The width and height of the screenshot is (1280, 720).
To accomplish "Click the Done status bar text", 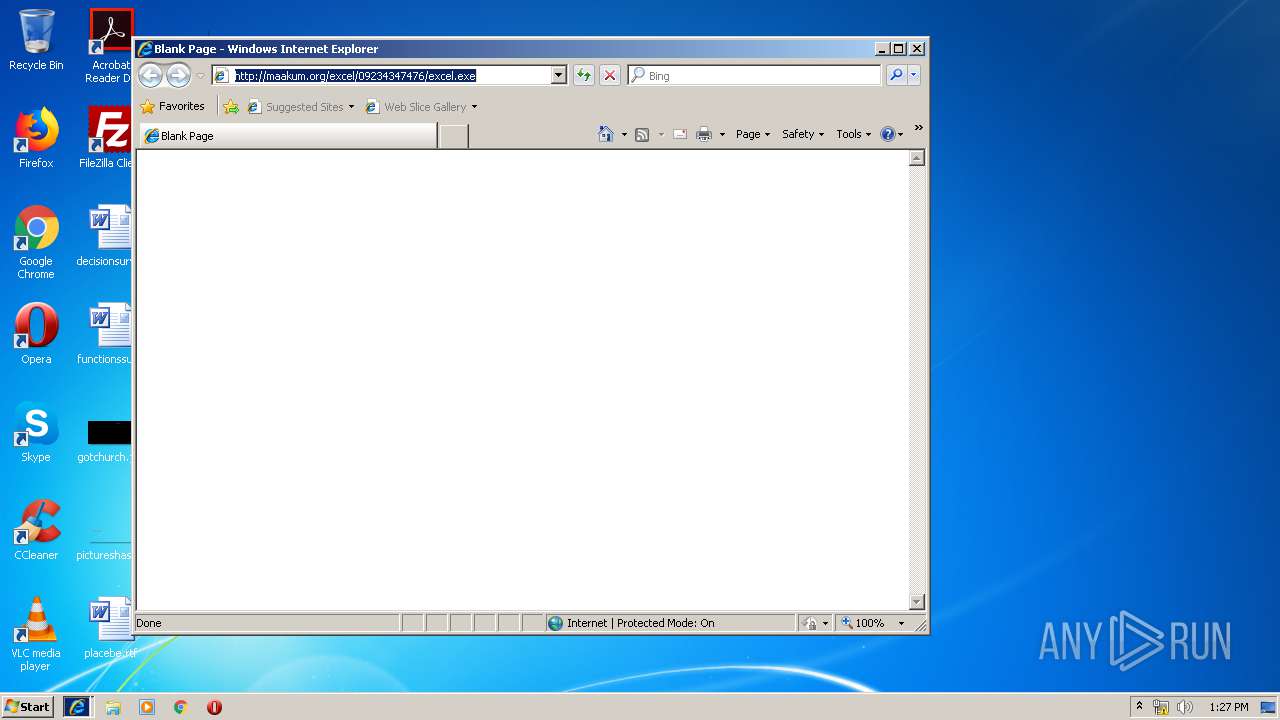I will [149, 623].
